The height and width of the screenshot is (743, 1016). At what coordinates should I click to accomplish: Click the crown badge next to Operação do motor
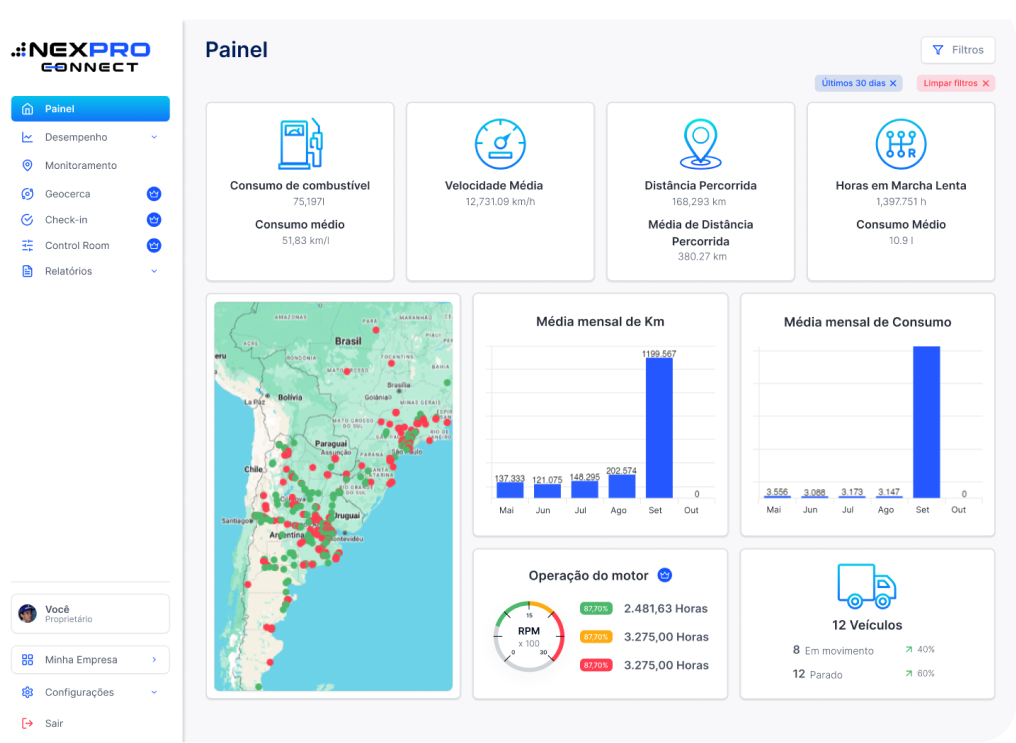pyautogui.click(x=665, y=576)
